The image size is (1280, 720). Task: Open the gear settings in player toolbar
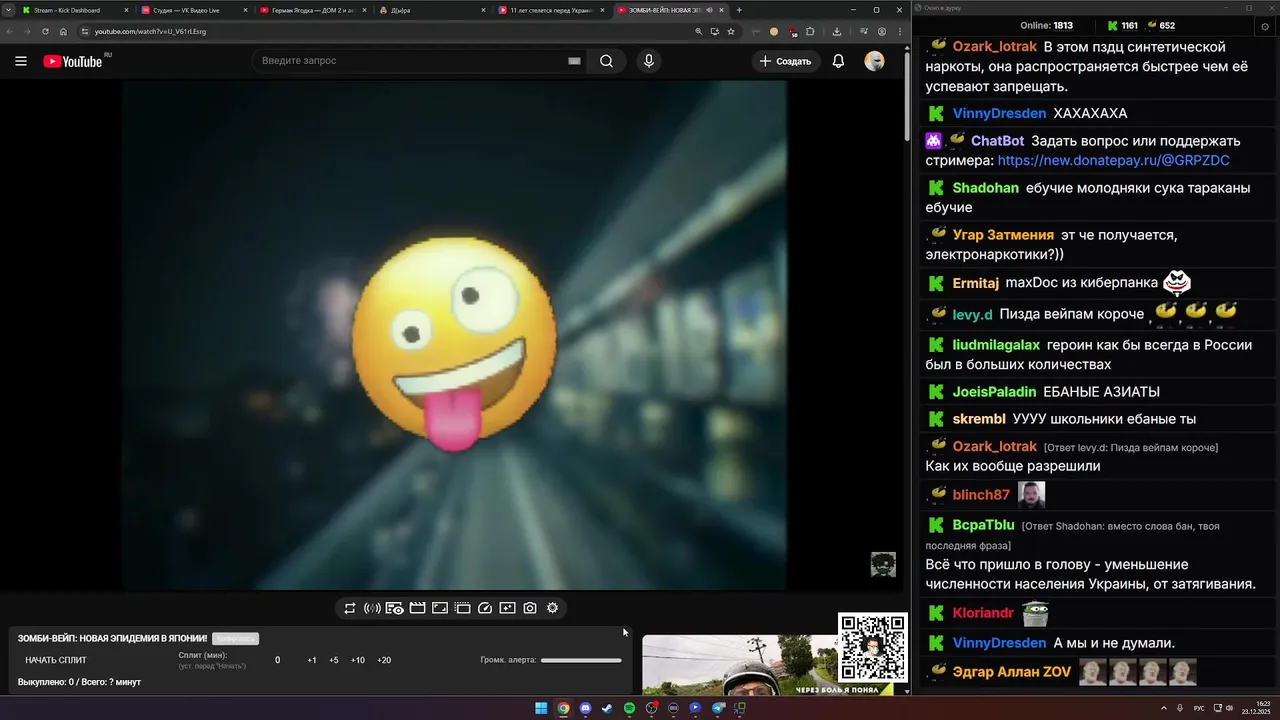coord(552,608)
